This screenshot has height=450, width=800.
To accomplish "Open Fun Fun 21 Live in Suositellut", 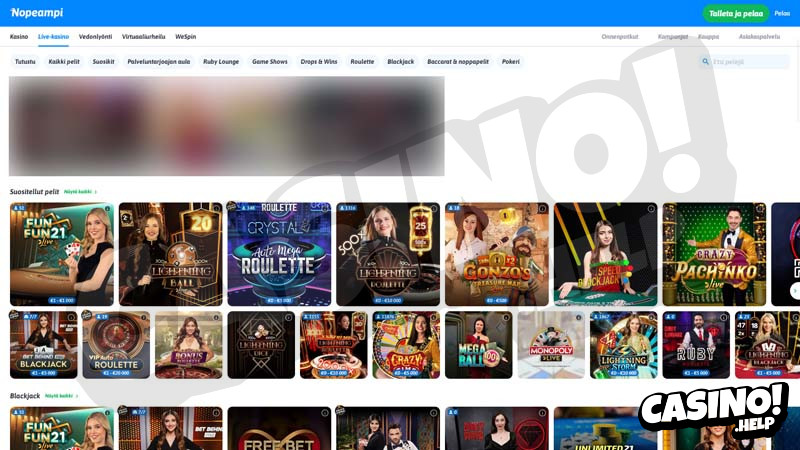I will tap(62, 254).
